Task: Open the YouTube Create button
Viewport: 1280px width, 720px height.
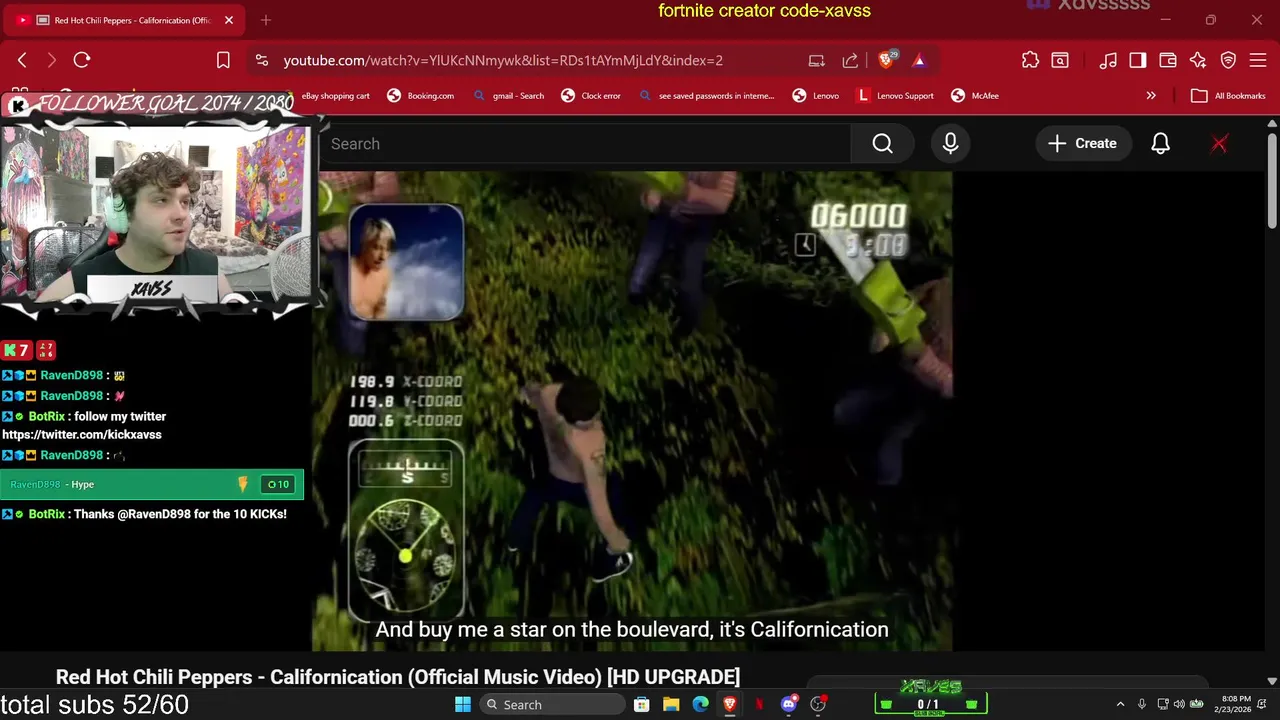Action: [x=1082, y=144]
